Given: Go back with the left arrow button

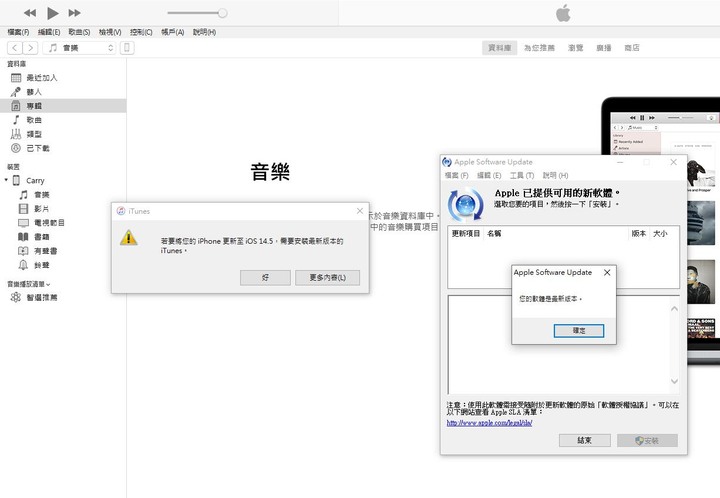Looking at the screenshot, I should (15, 48).
